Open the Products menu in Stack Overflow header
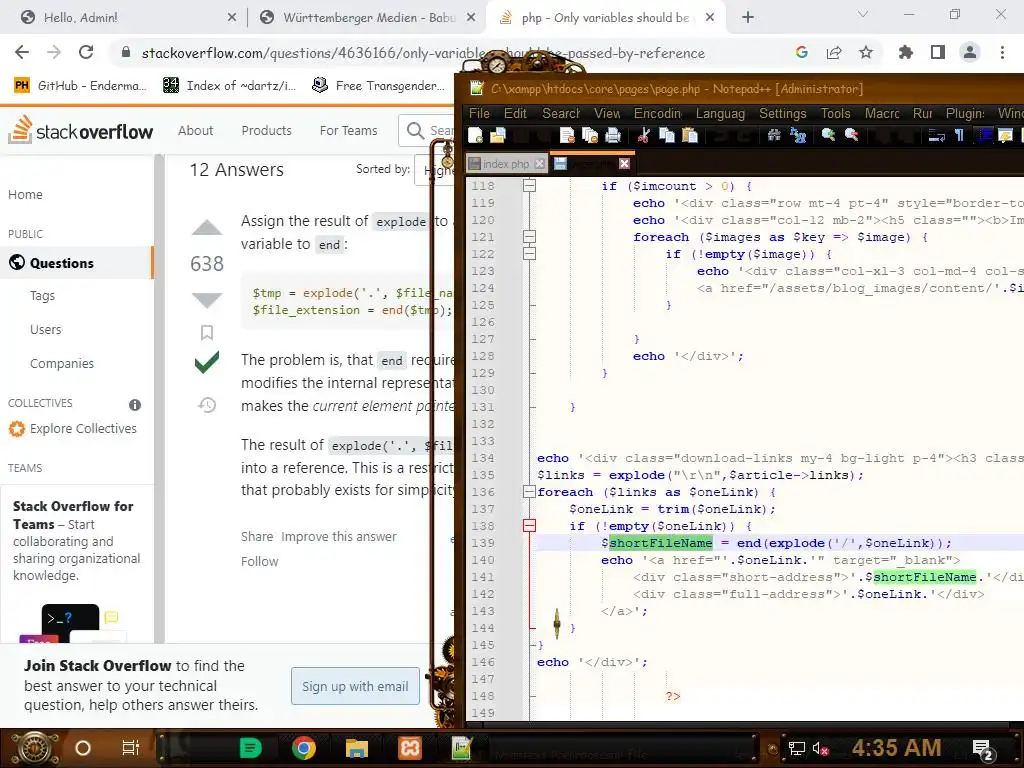1024x768 pixels. pyautogui.click(x=266, y=131)
